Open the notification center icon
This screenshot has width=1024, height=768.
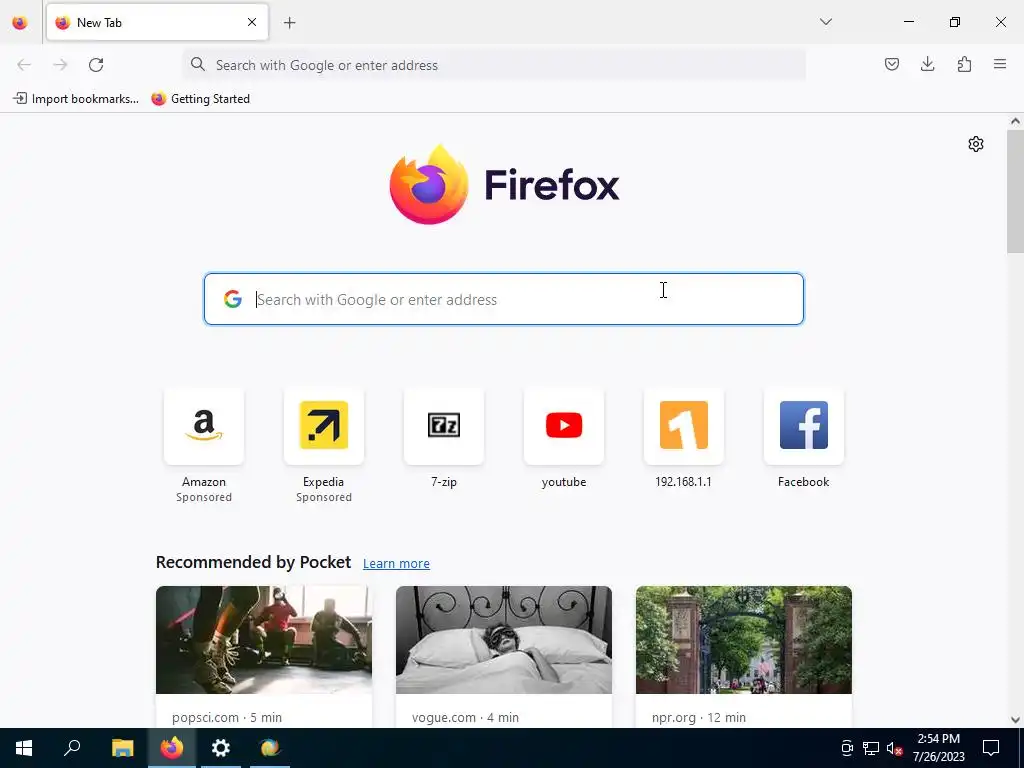tap(991, 748)
